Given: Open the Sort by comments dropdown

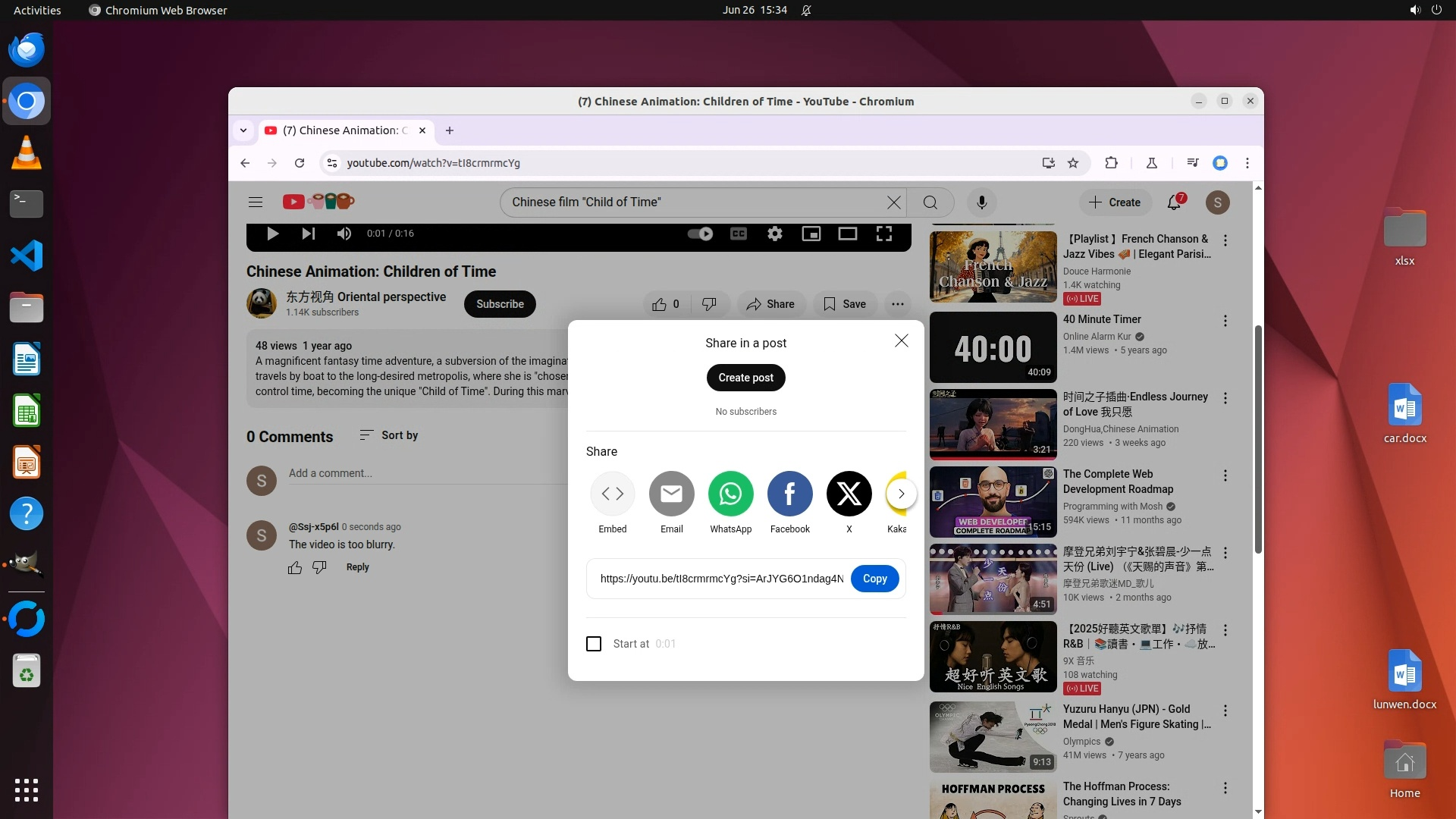Looking at the screenshot, I should point(388,435).
